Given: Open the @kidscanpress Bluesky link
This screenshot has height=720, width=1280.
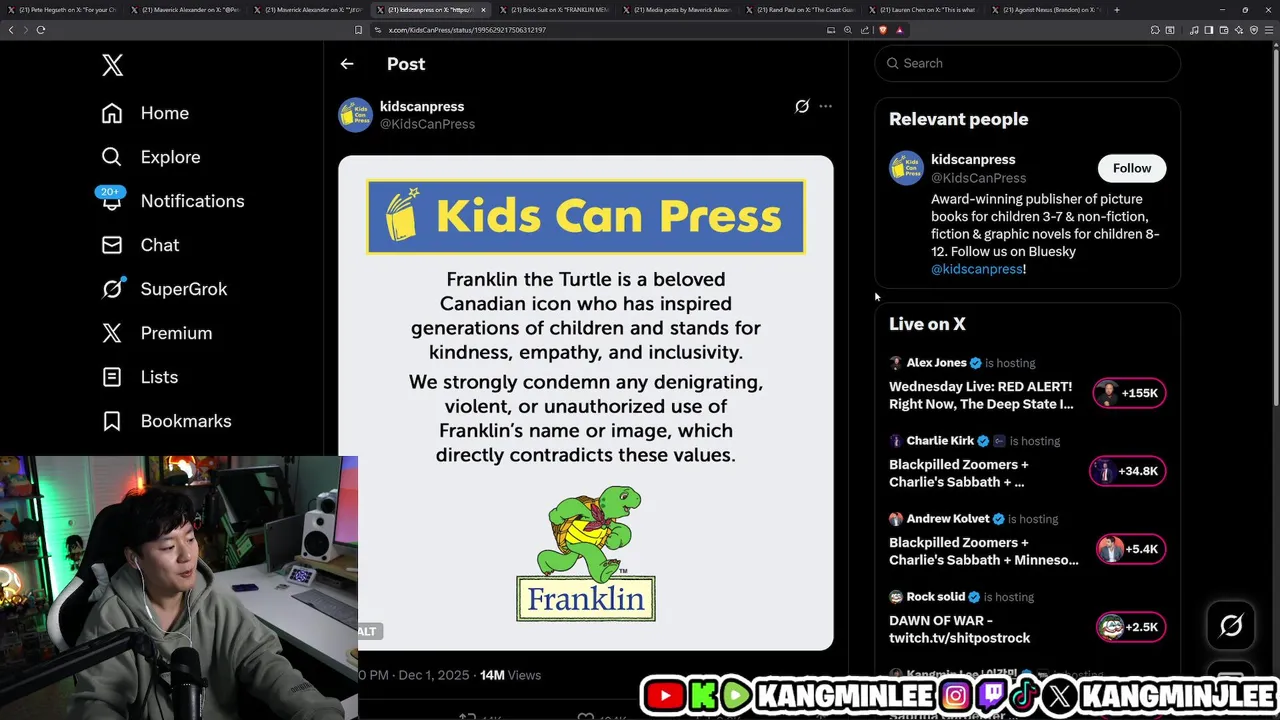Looking at the screenshot, I should 977,269.
